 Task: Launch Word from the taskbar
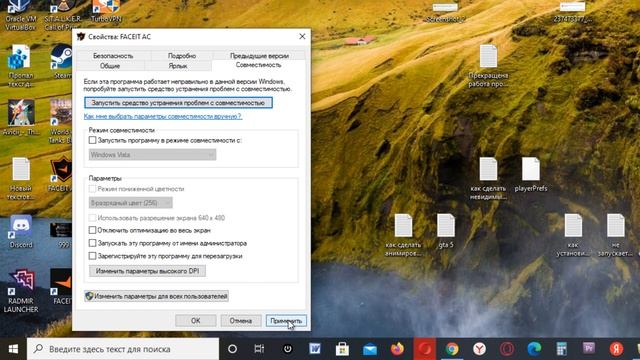pyautogui.click(x=315, y=349)
